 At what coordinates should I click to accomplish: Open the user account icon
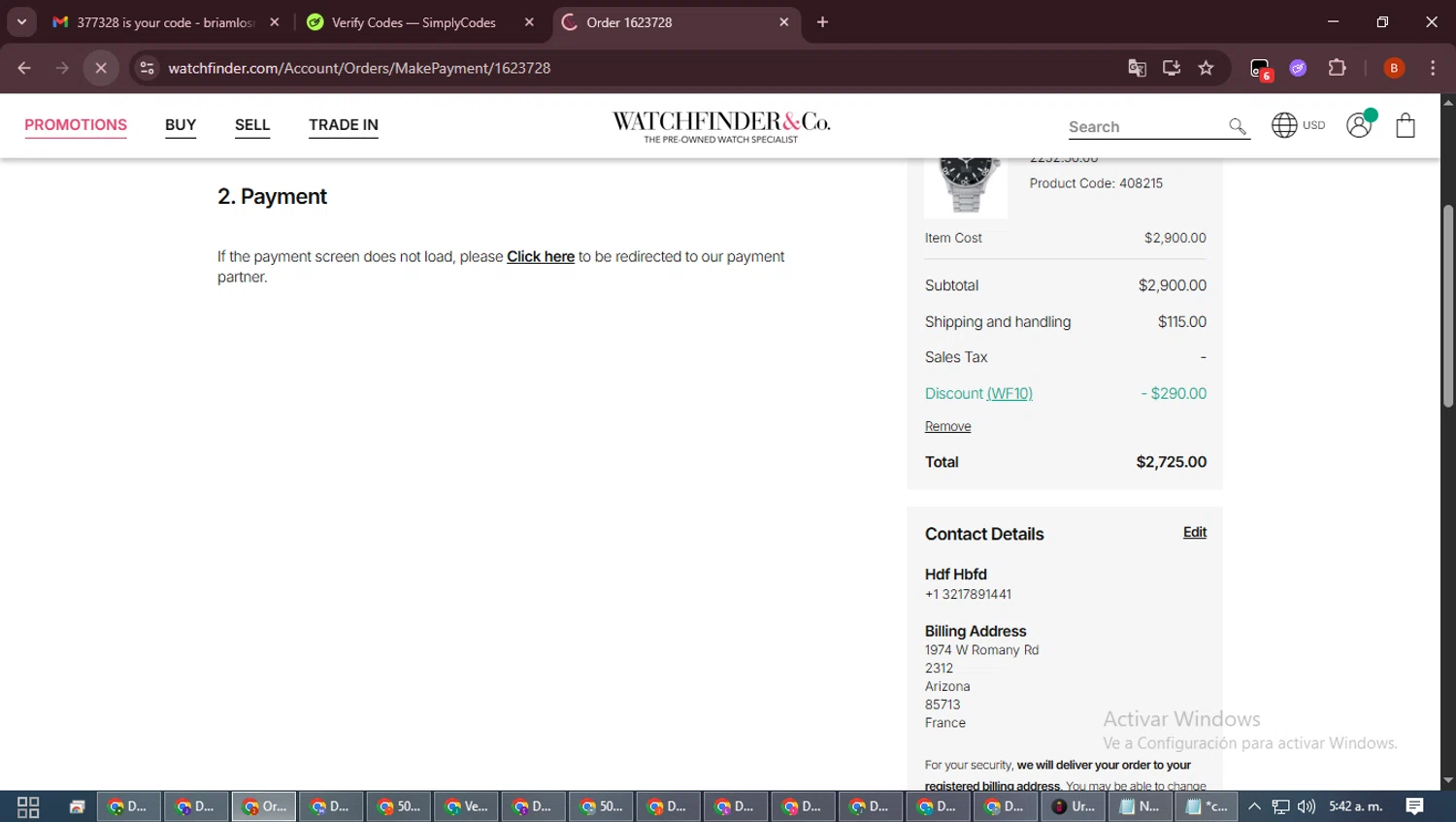click(1360, 124)
